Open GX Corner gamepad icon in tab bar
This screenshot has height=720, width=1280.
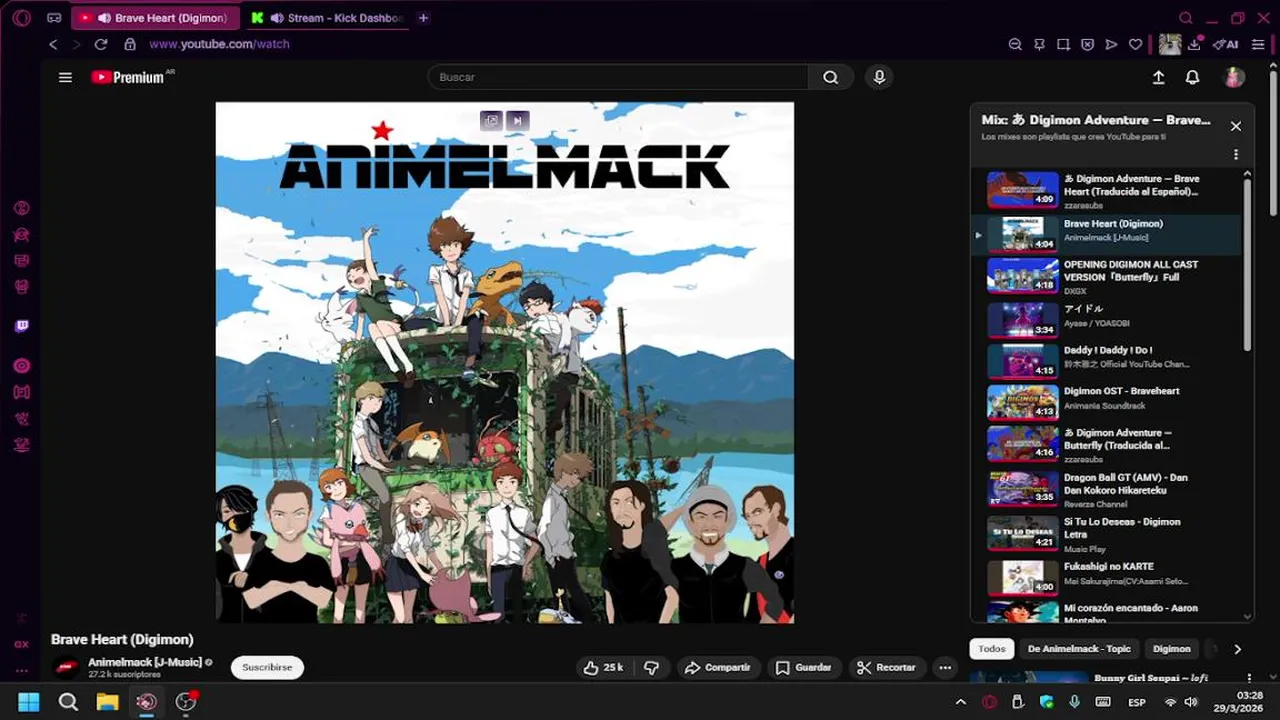(x=54, y=18)
